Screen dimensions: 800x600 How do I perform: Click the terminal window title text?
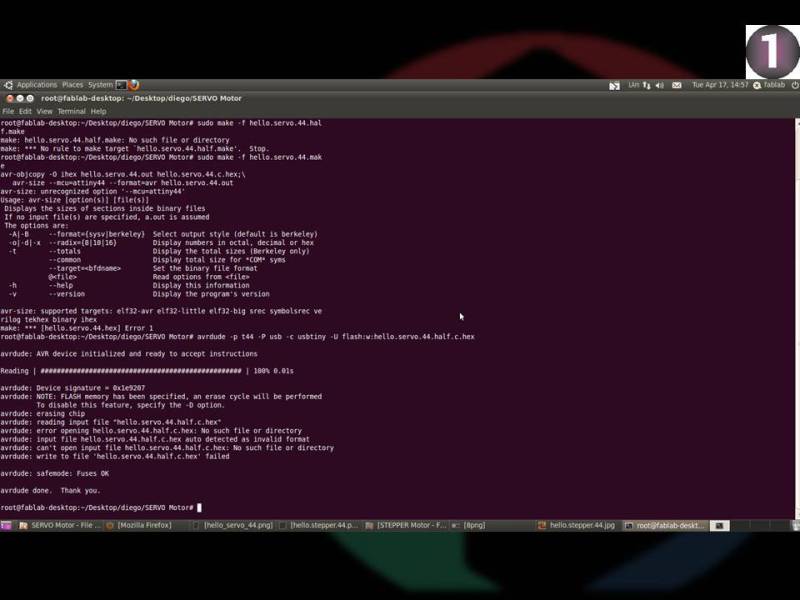pos(141,98)
